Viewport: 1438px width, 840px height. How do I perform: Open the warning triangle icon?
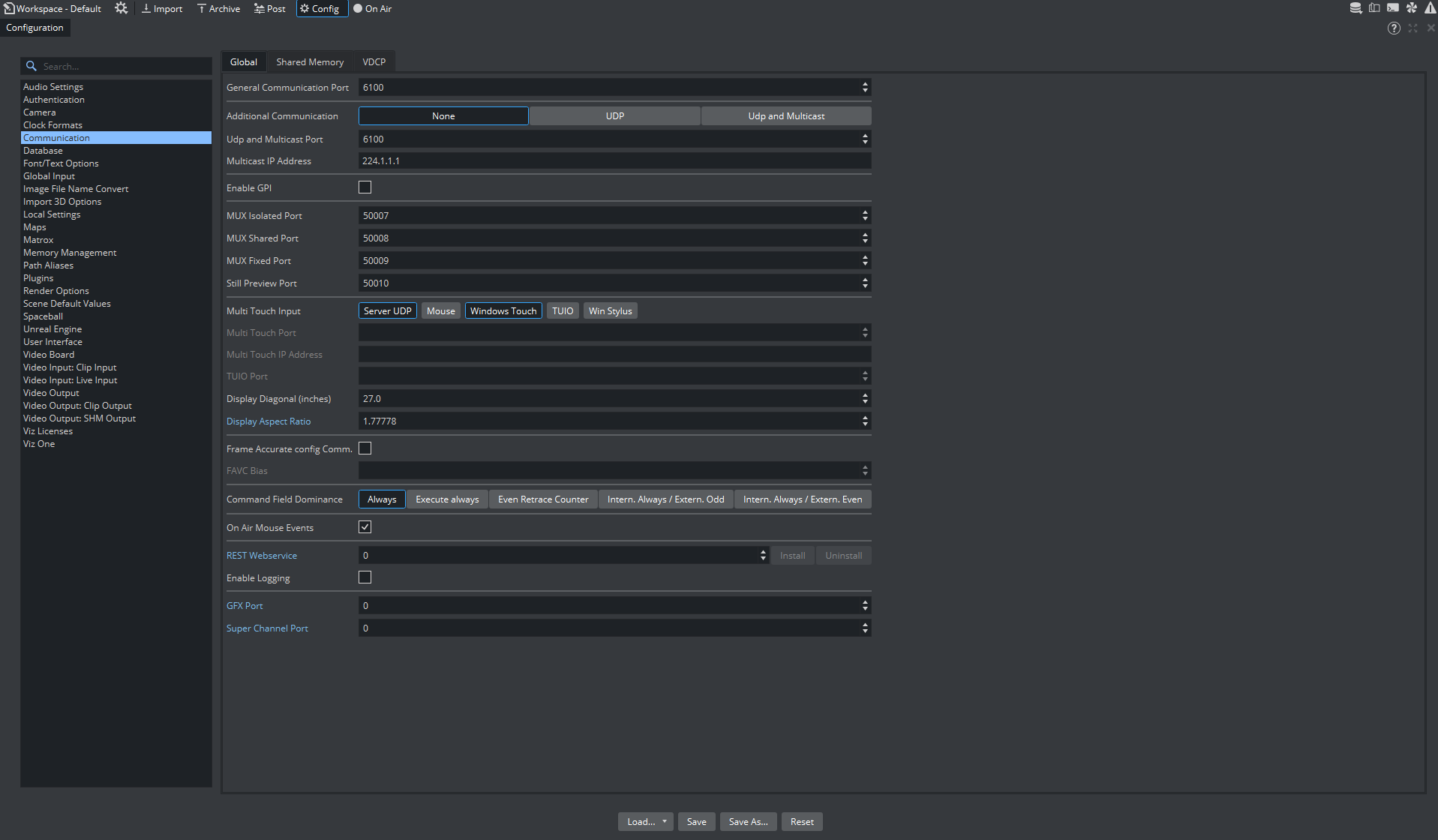click(x=1430, y=8)
